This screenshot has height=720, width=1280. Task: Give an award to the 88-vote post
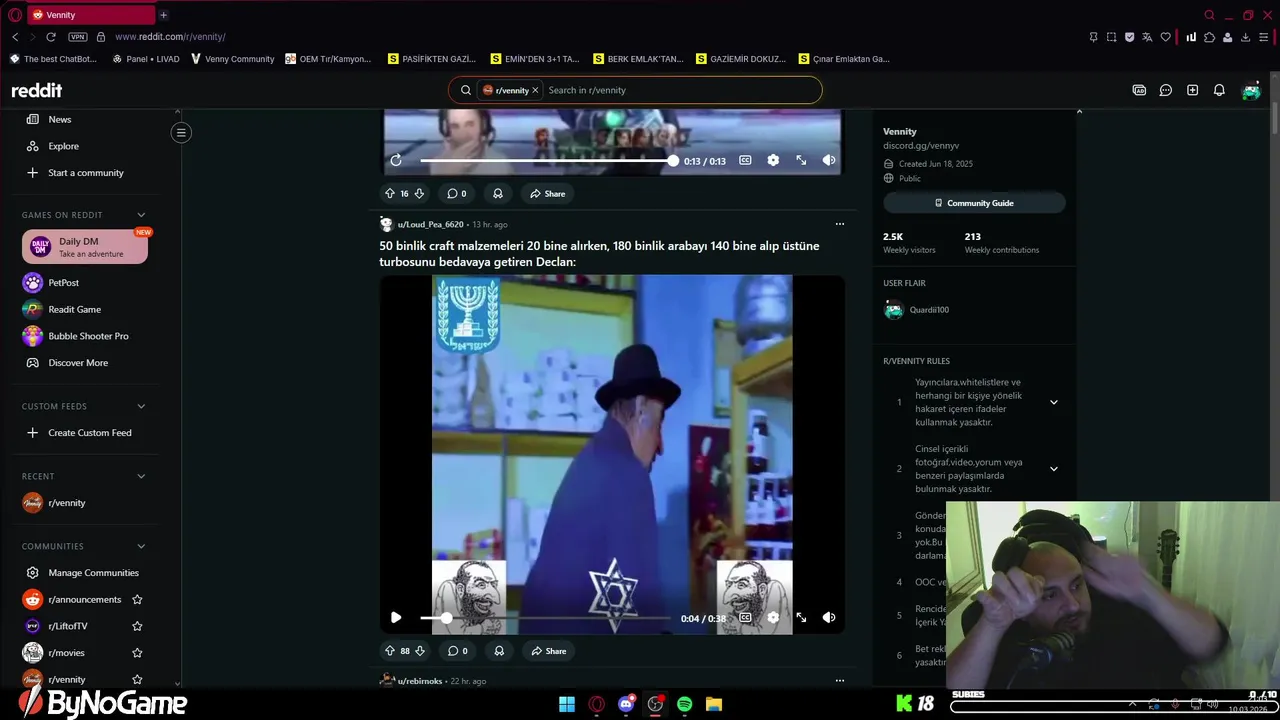(499, 651)
